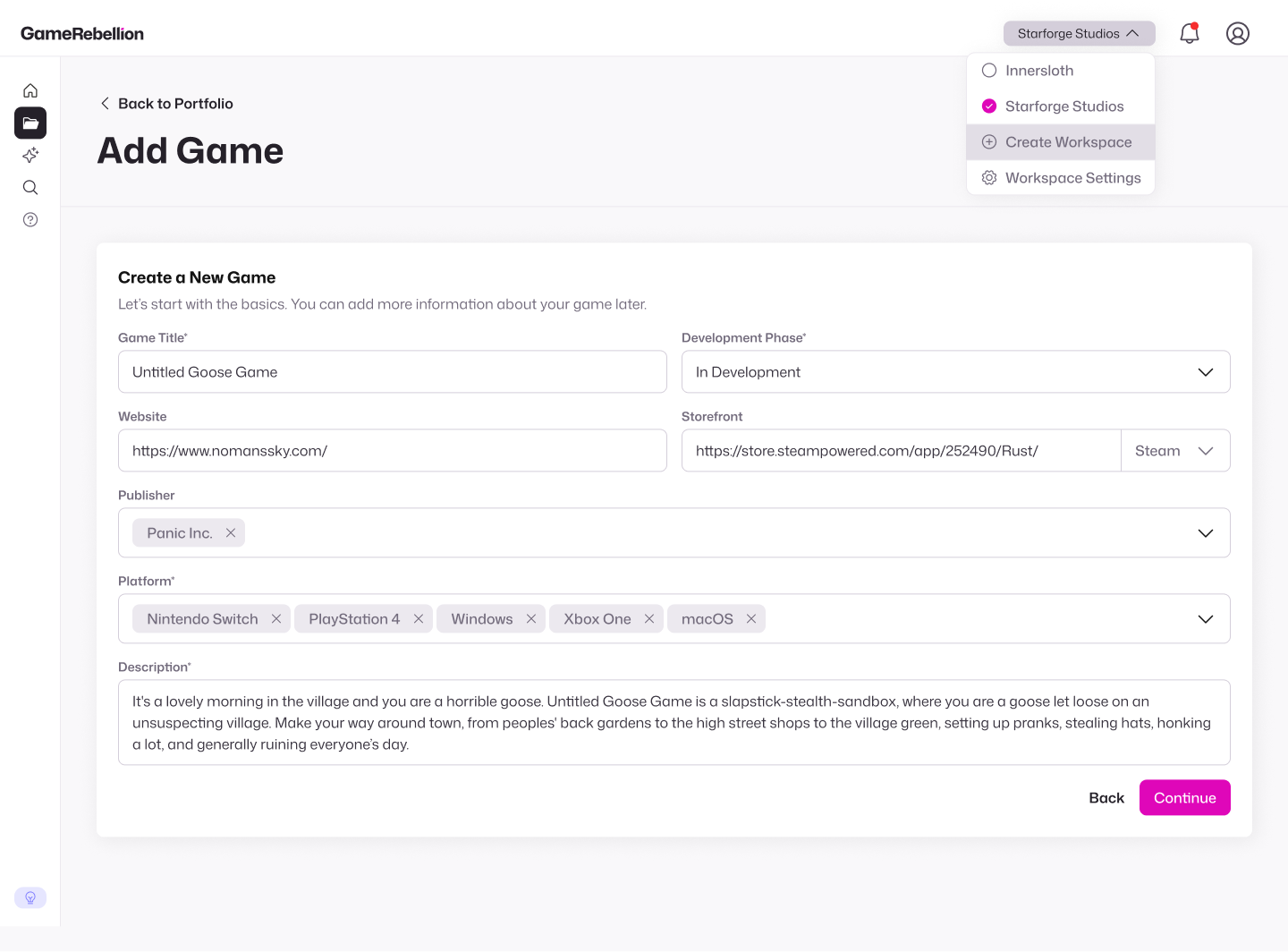Open the notifications bell
This screenshot has width=1288, height=952.
pyautogui.click(x=1190, y=33)
